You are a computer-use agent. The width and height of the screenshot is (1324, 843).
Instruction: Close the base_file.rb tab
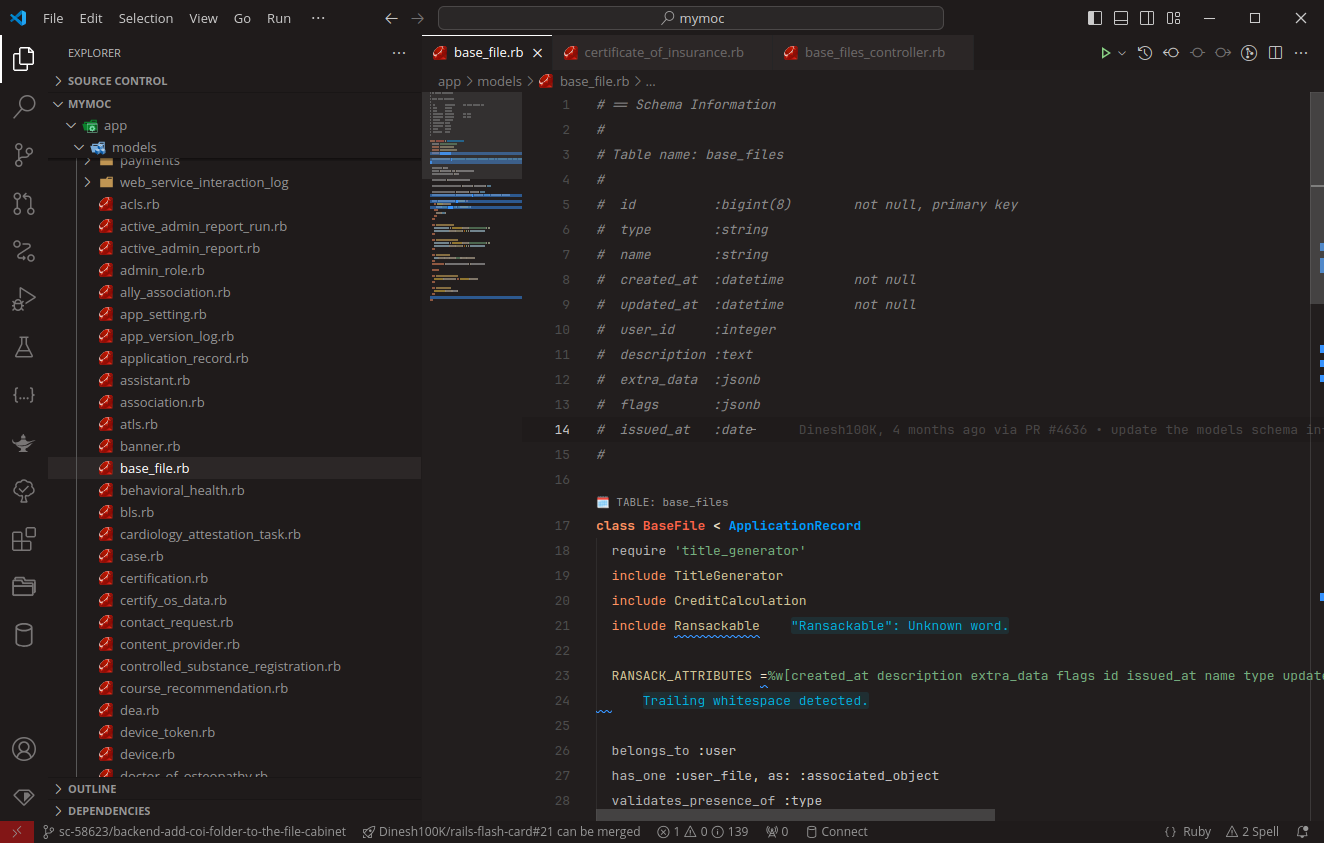pos(538,53)
